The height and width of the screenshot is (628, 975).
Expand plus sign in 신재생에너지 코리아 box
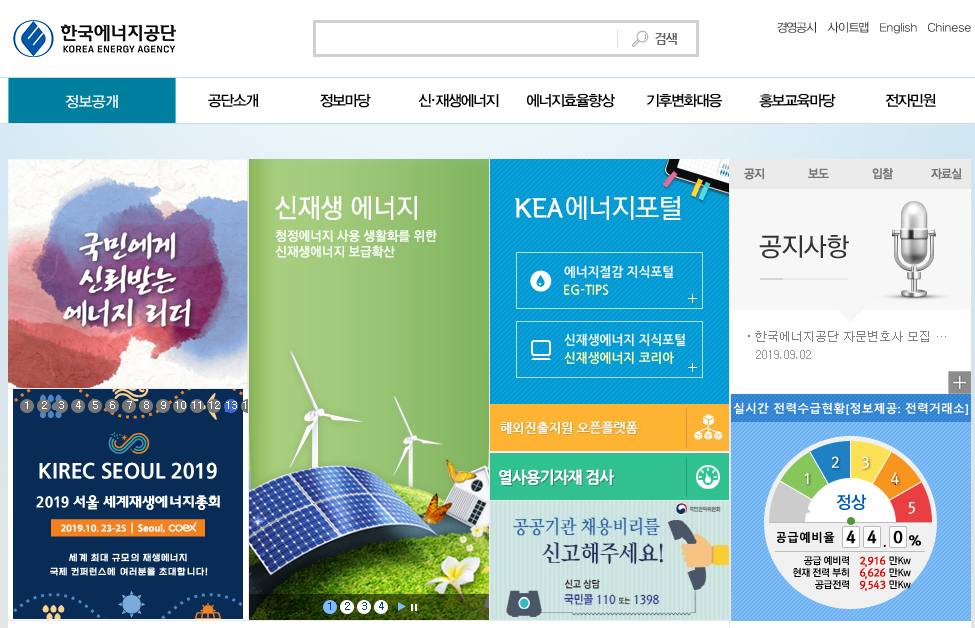click(x=692, y=367)
